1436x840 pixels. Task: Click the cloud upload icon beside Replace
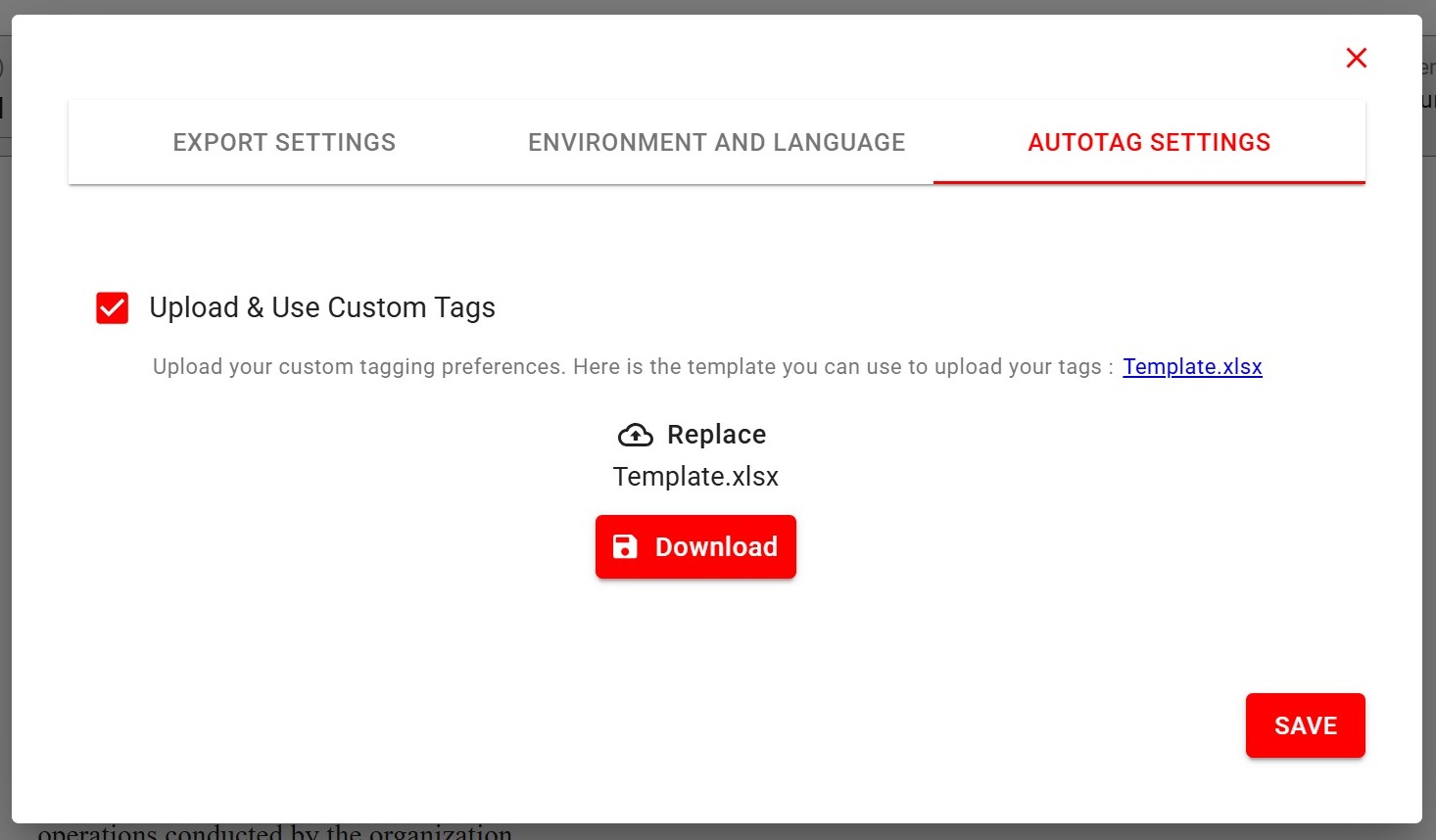tap(635, 435)
